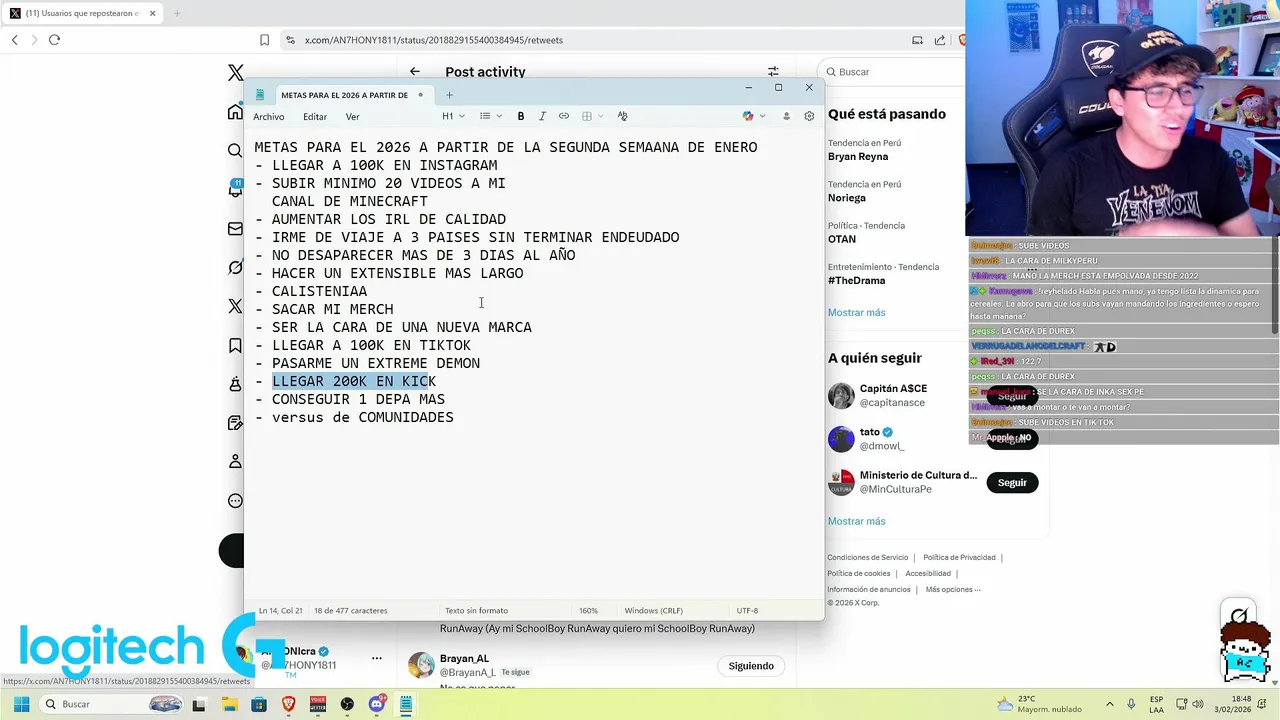Open the Archivo menu
1280x720 pixels.
268,117
